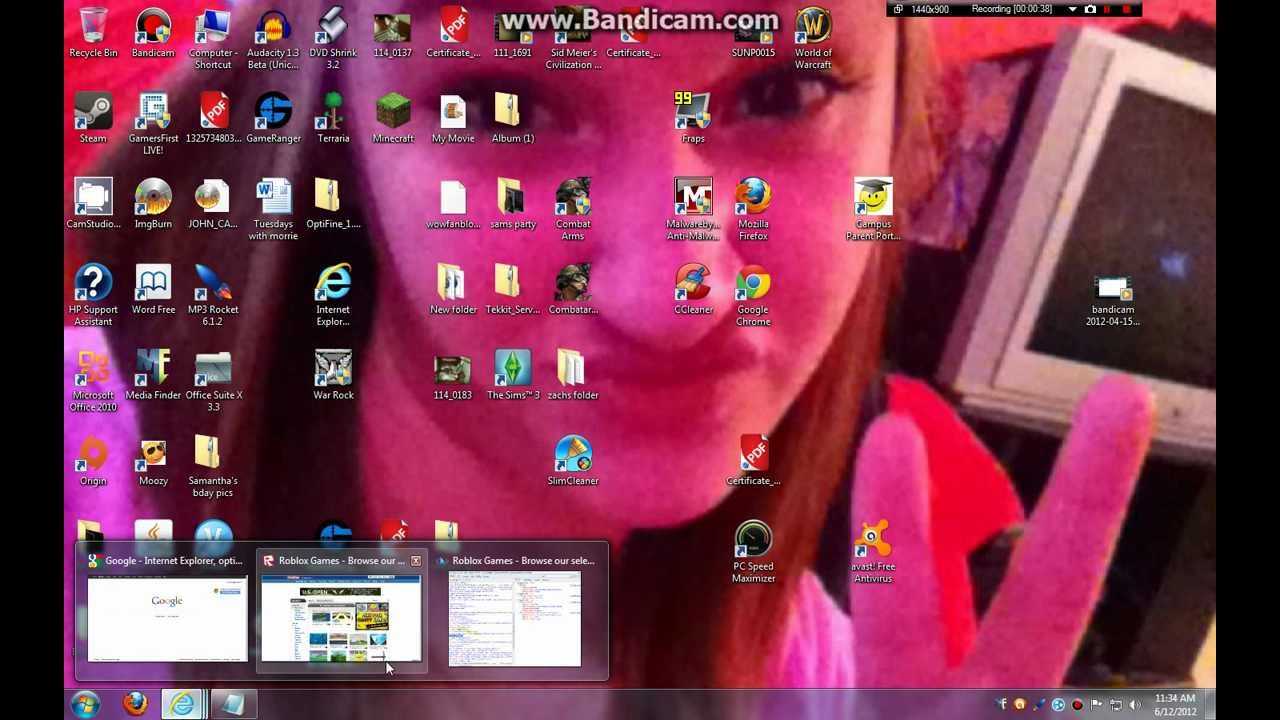This screenshot has width=1280, height=720.
Task: Open GameRanger from the desktop
Action: 273,118
